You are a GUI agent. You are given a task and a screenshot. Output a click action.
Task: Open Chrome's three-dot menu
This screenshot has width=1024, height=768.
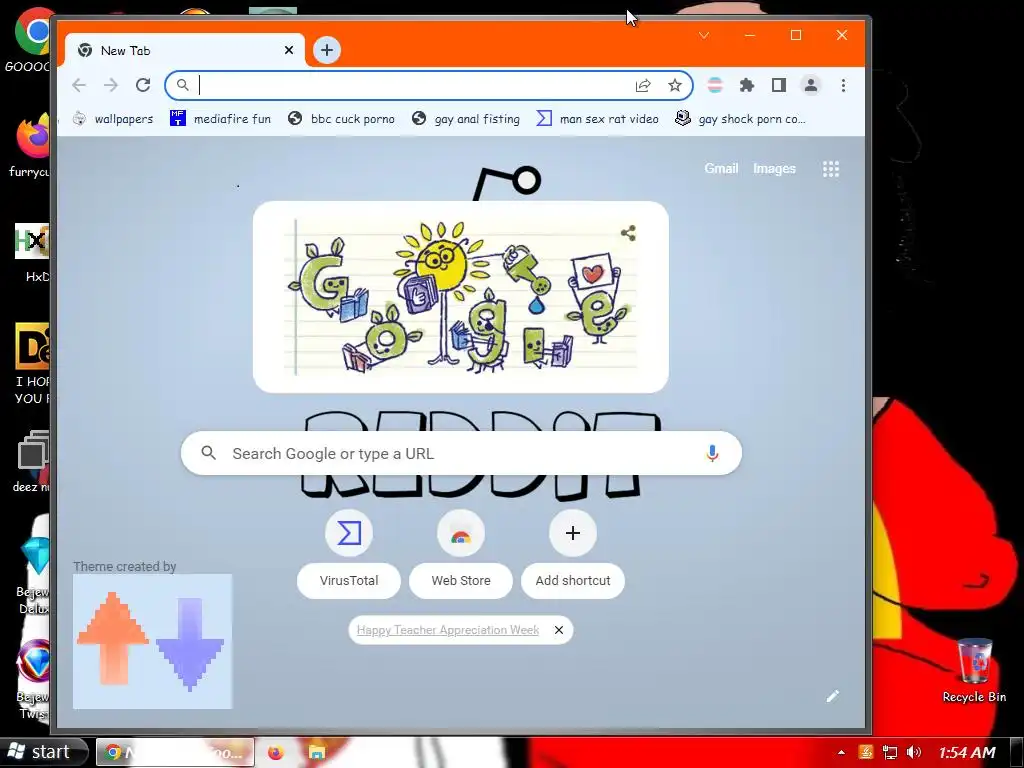tap(843, 85)
